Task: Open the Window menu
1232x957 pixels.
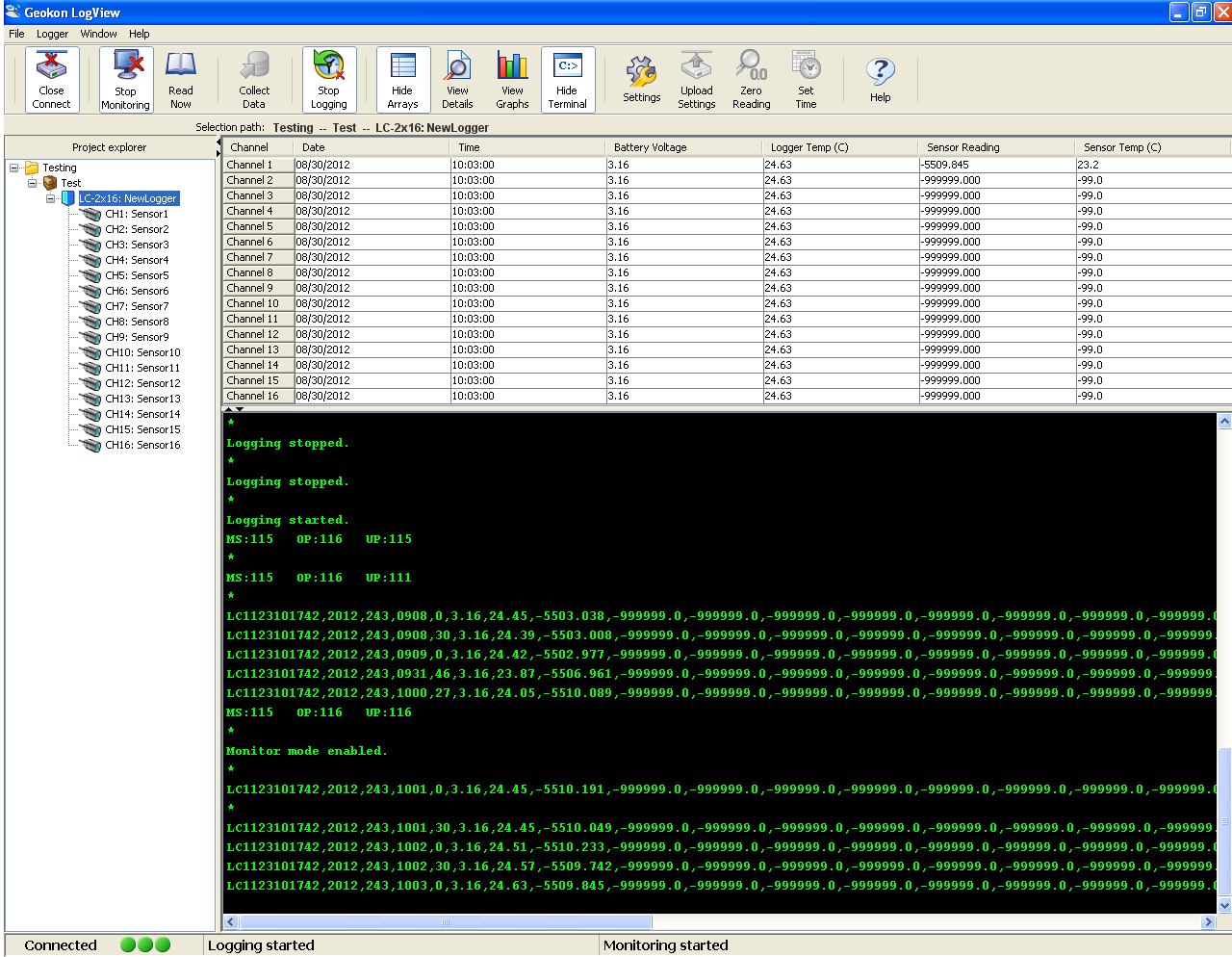Action: click(98, 34)
